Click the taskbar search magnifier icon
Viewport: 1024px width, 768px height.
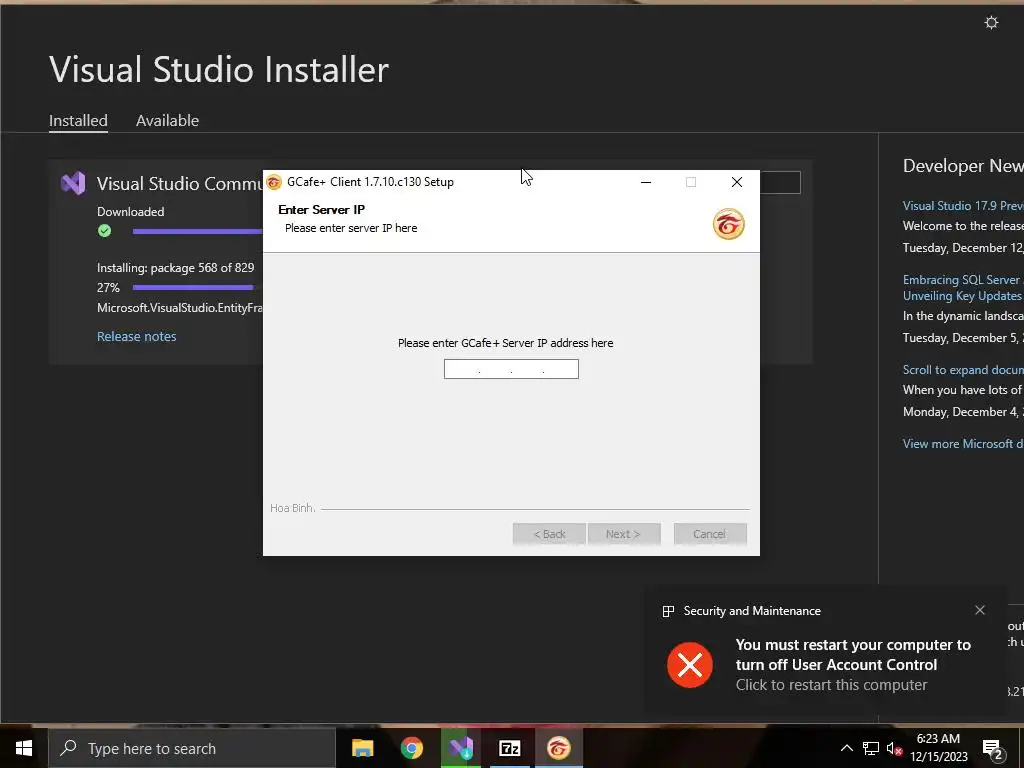[x=68, y=748]
